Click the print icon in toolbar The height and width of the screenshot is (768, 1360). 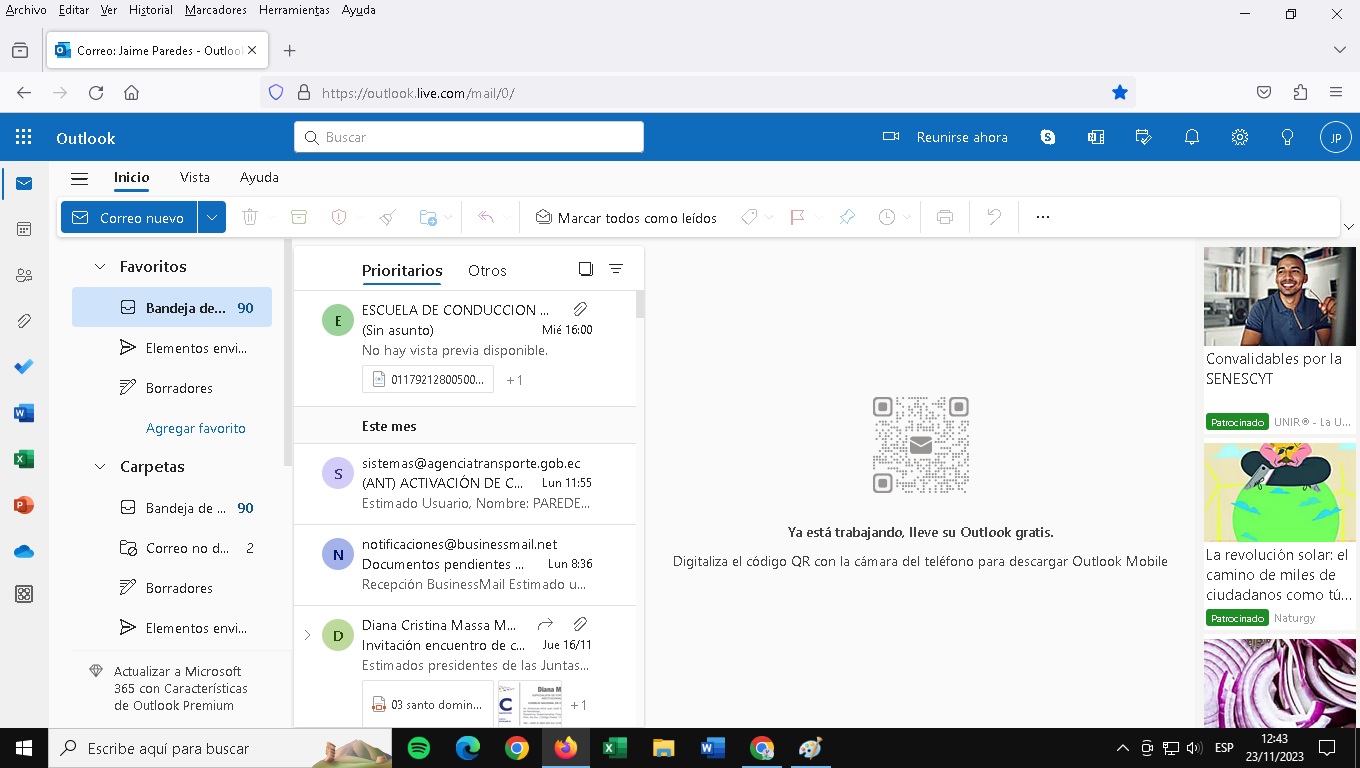[x=945, y=217]
